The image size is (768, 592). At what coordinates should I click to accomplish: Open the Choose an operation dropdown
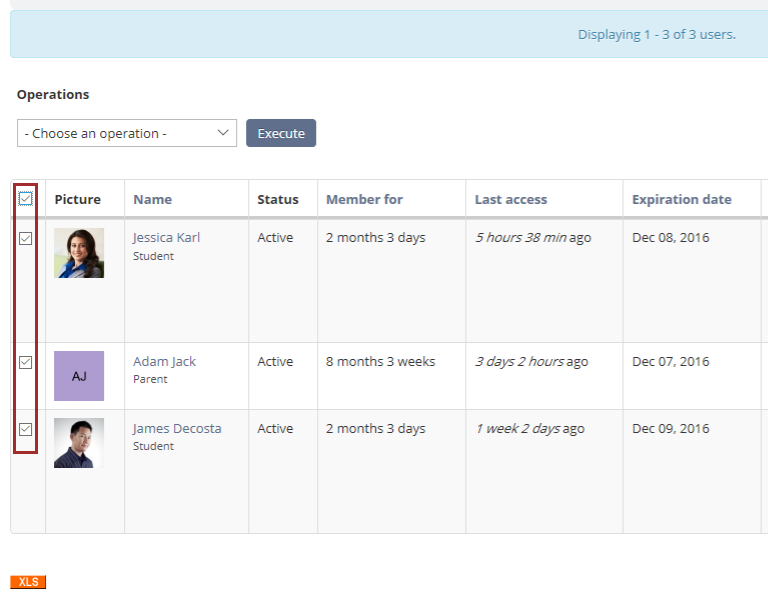click(x=127, y=133)
